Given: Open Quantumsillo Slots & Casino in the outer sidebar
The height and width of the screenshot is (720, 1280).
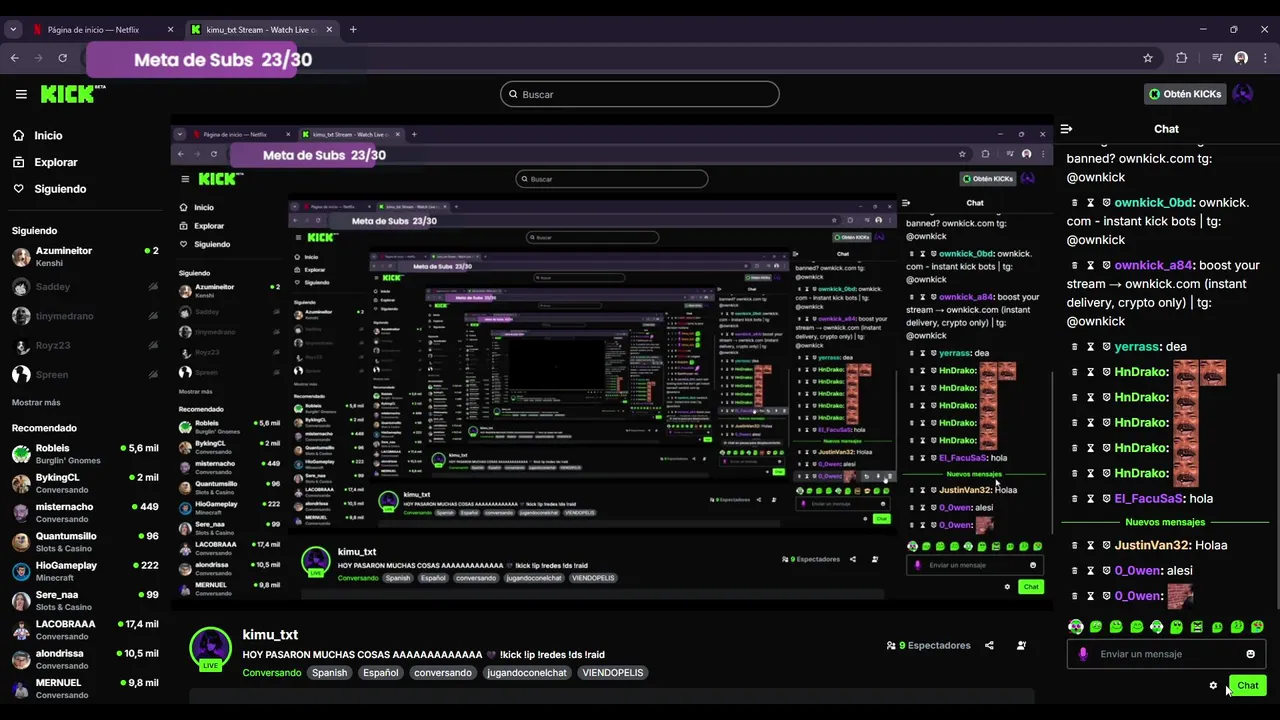Looking at the screenshot, I should 85,542.
